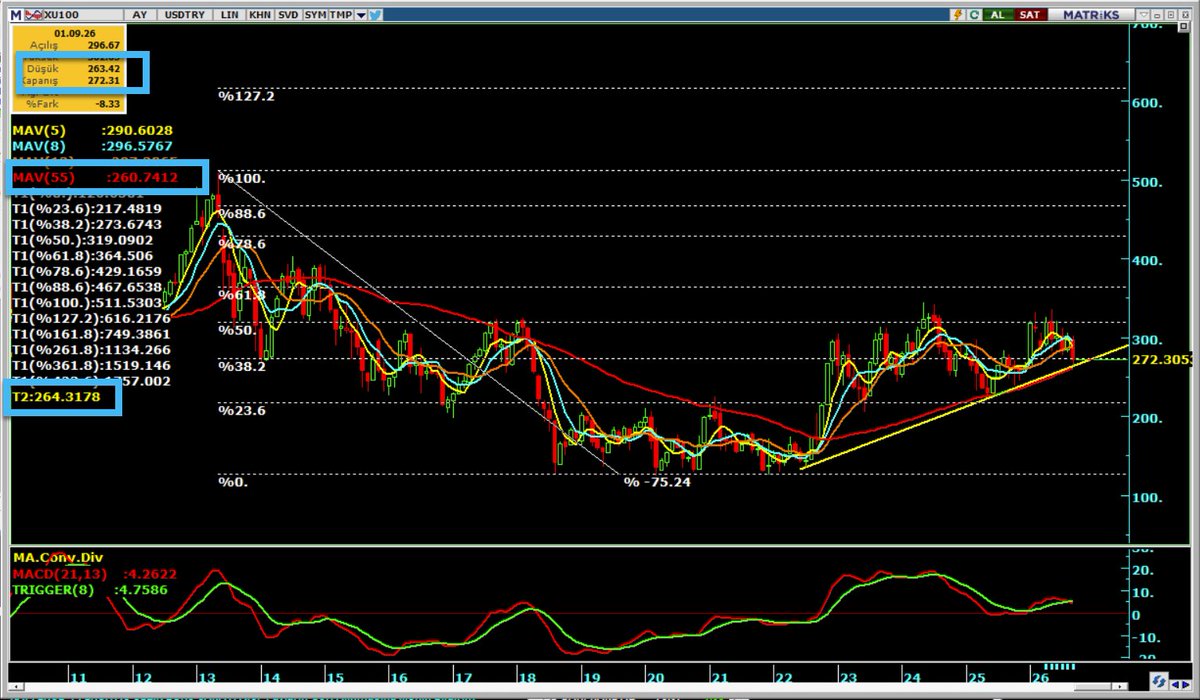Viewport: 1200px width, 700px height.
Task: Click the SVD toolbar button
Action: [x=288, y=15]
